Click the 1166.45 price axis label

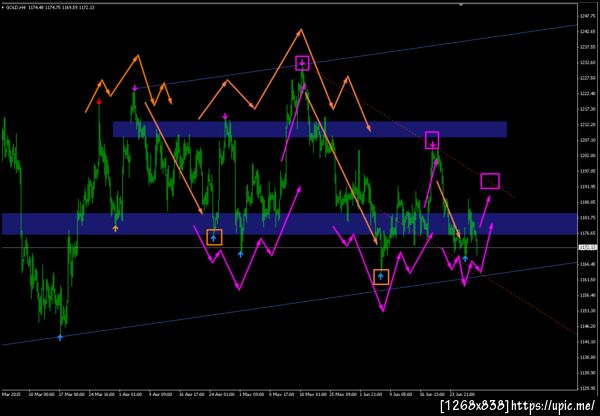[587, 264]
